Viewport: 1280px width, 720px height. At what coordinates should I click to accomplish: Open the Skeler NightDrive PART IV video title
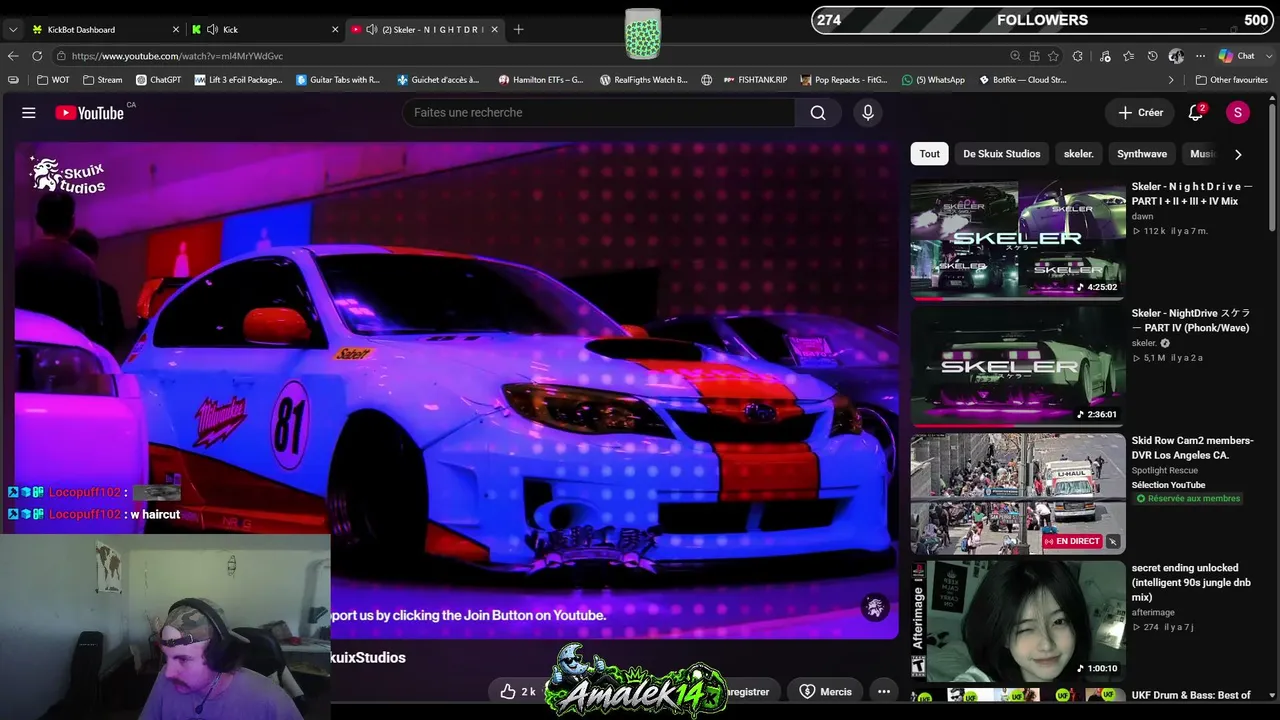click(x=1190, y=321)
